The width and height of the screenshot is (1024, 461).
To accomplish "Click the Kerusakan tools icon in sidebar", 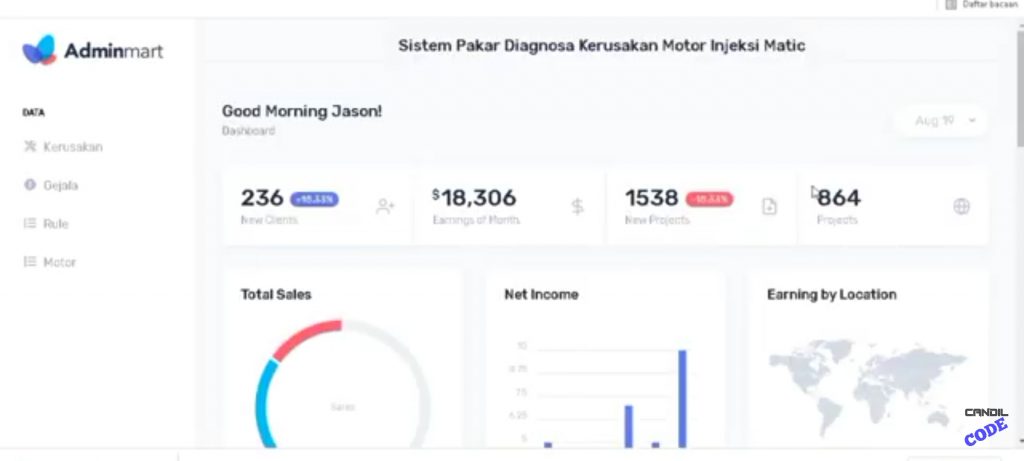I will (x=29, y=147).
